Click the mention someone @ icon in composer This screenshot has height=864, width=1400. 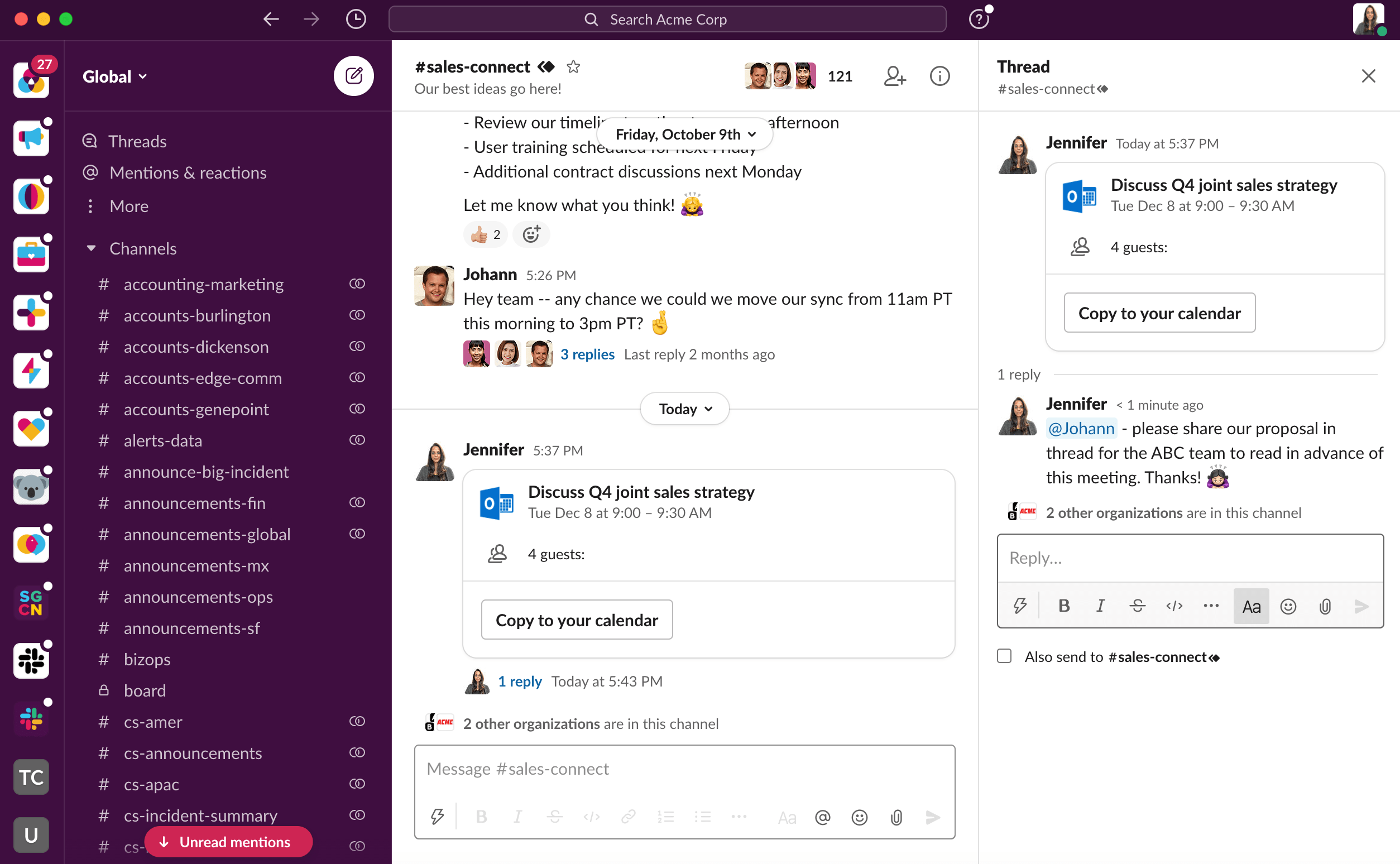point(823,817)
